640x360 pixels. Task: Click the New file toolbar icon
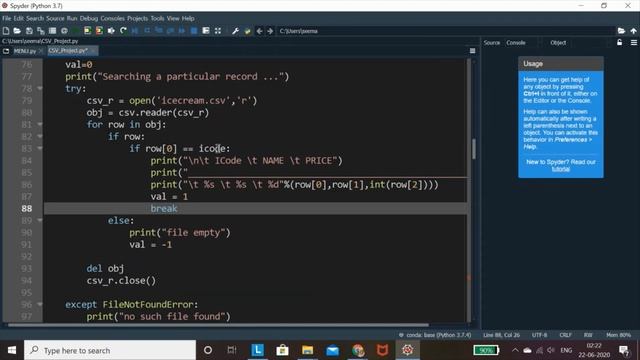pyautogui.click(x=6, y=31)
